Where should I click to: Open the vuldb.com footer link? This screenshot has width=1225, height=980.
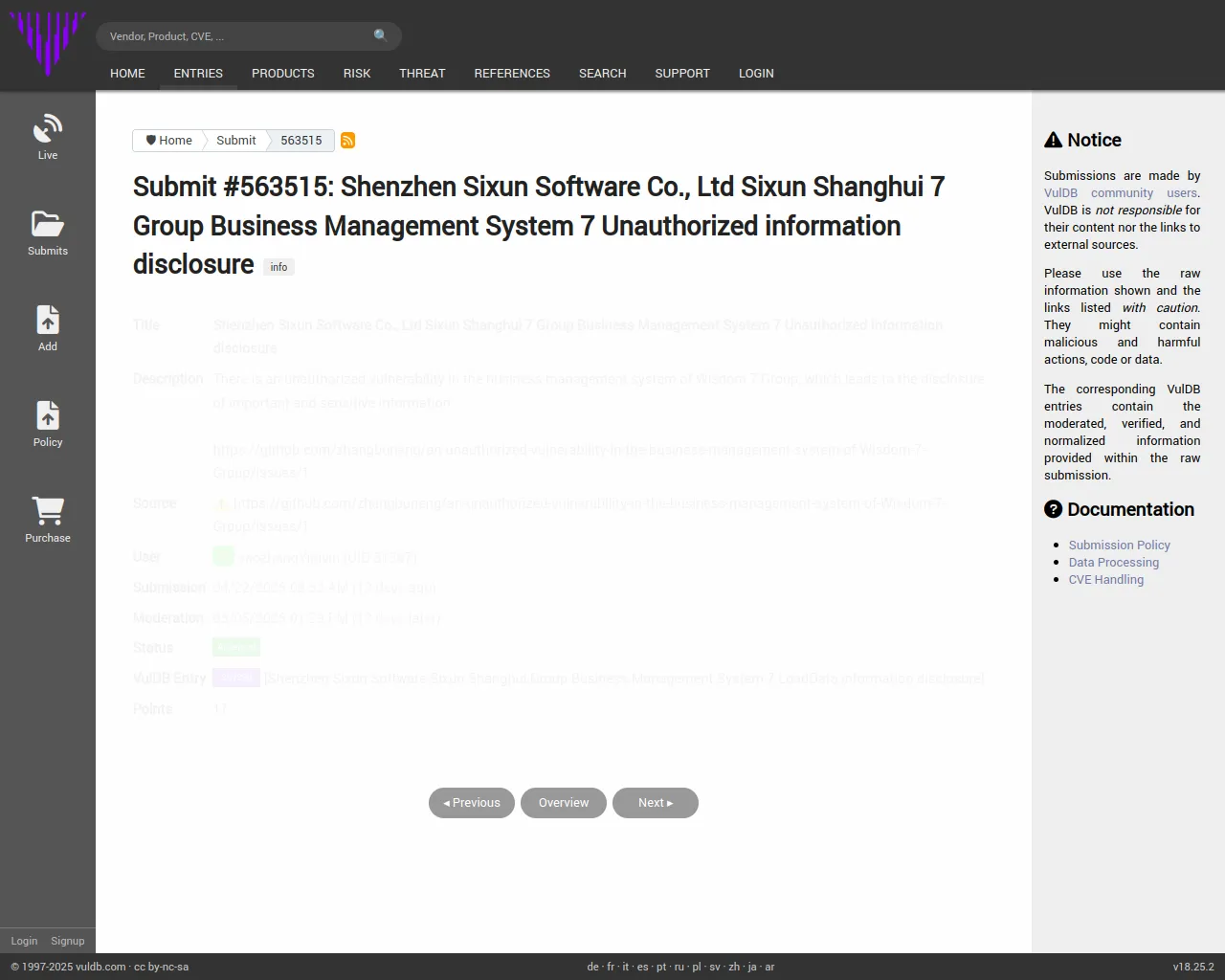tap(100, 967)
